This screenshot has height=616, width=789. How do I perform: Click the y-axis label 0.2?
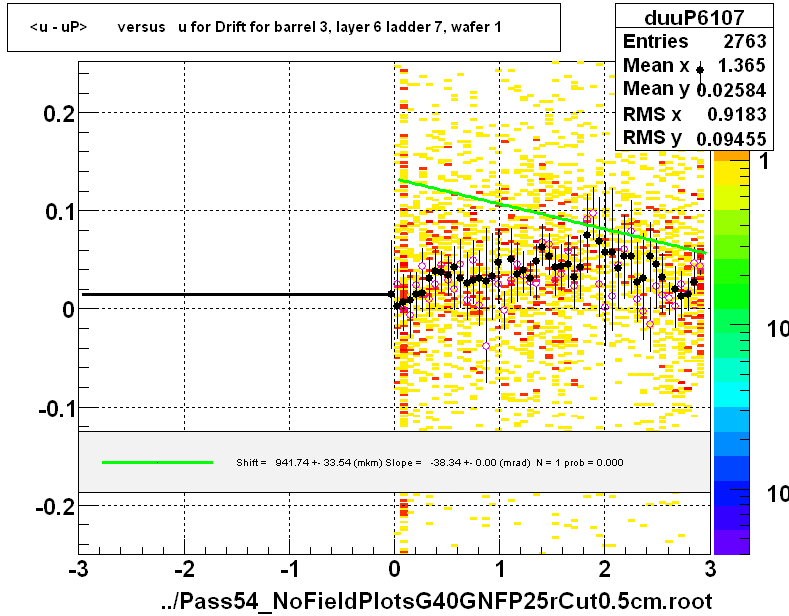point(59,114)
